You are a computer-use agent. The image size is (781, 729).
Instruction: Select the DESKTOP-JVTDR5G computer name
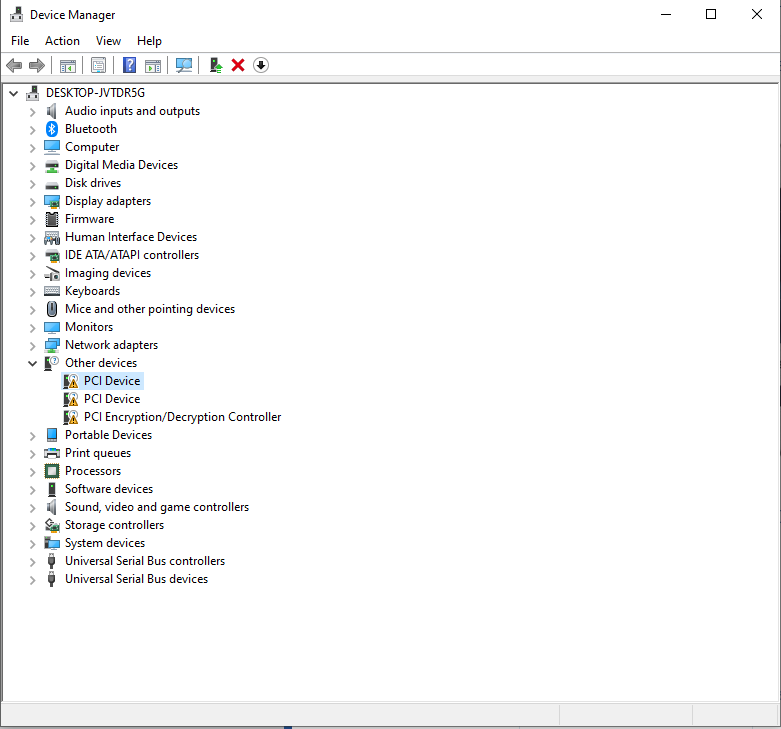click(95, 93)
